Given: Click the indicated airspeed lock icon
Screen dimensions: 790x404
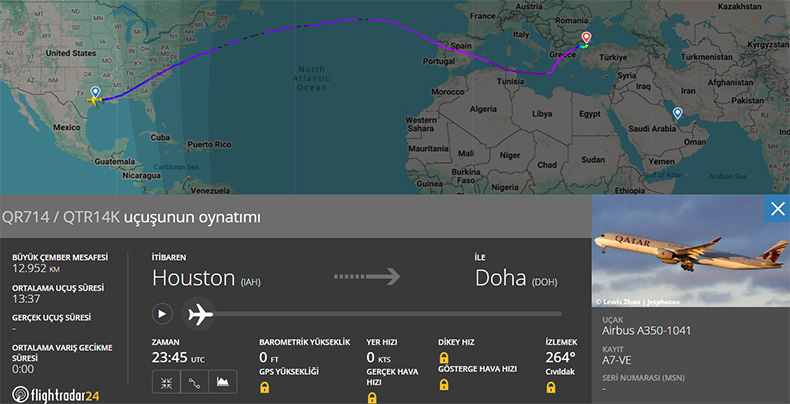Looking at the screenshot, I should (444, 384).
